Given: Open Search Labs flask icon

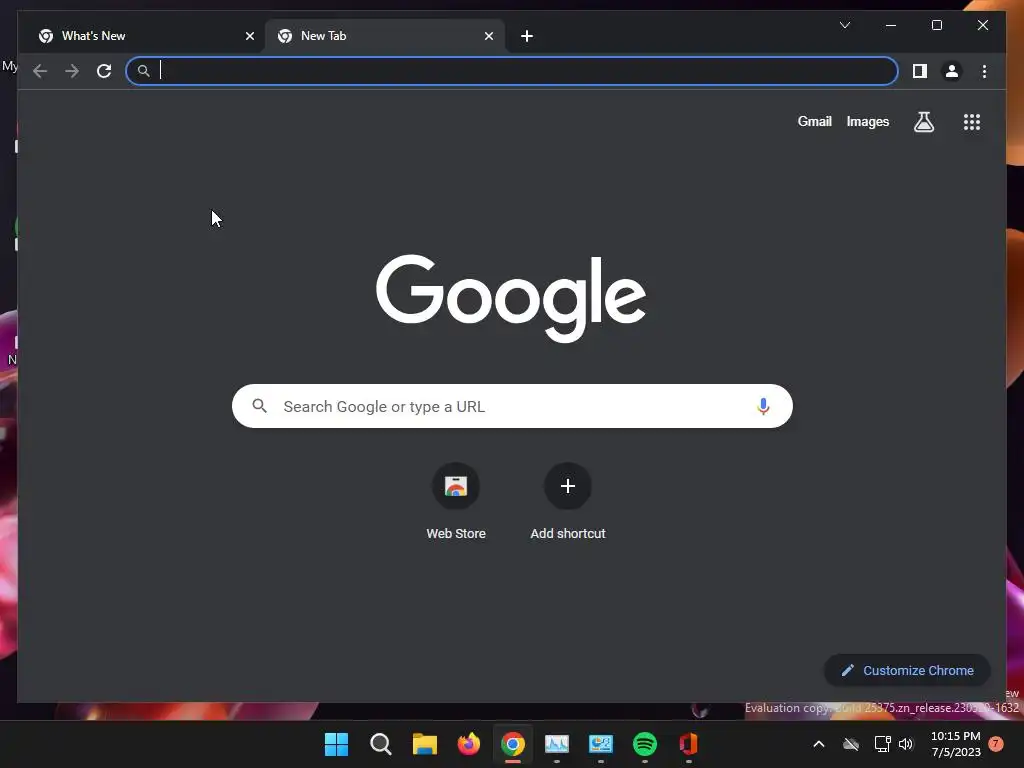Looking at the screenshot, I should 923,121.
